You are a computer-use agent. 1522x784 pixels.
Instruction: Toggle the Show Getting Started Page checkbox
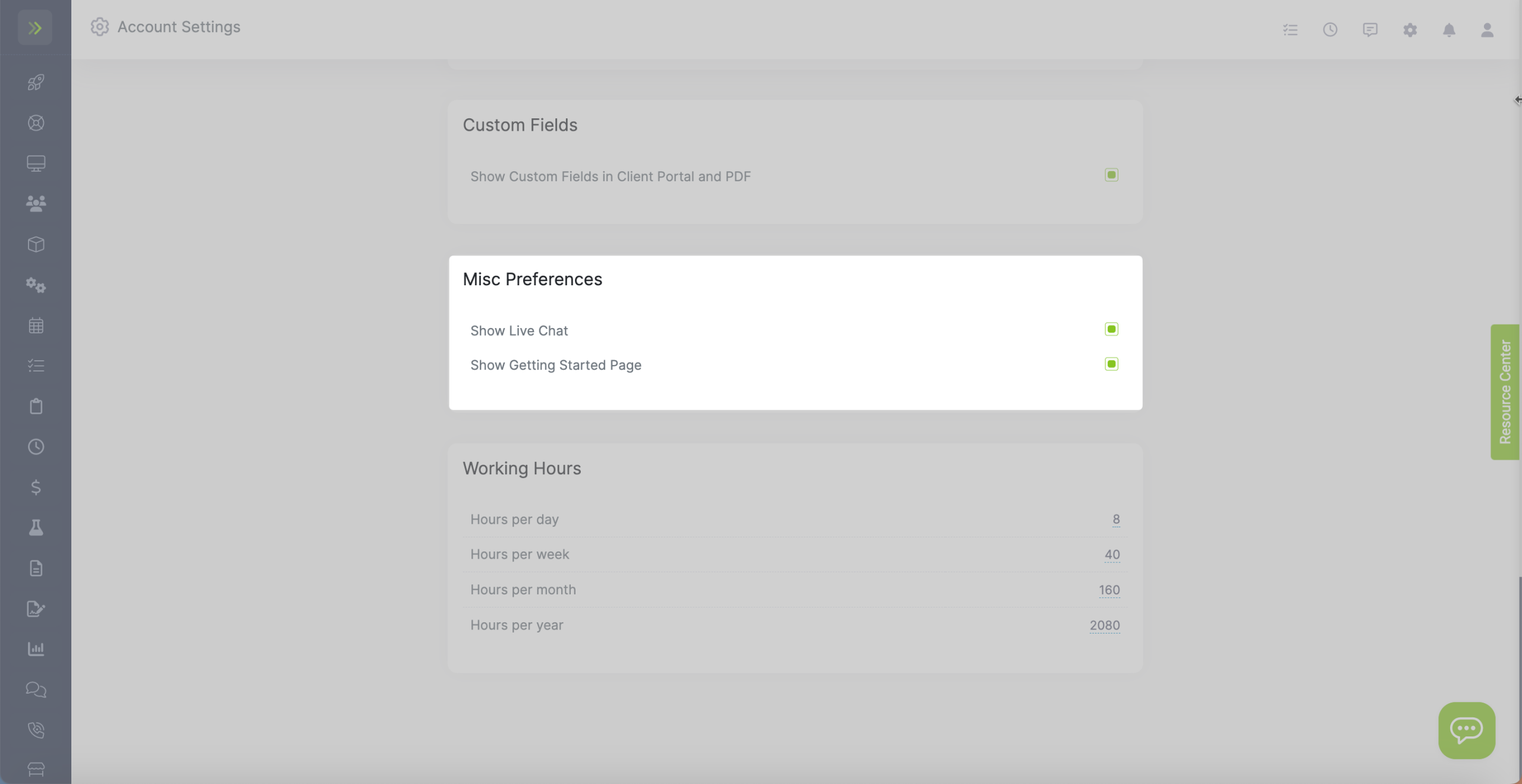[x=1111, y=364]
